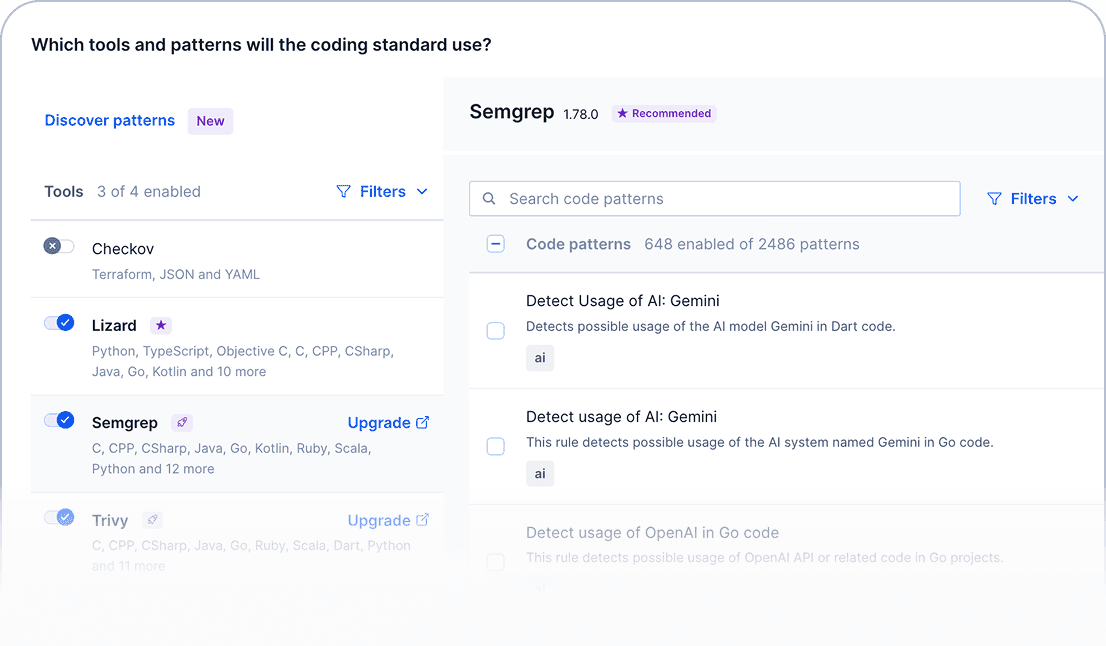Click the rocket badge next to Semgrep
This screenshot has height=646, width=1106.
click(x=181, y=423)
